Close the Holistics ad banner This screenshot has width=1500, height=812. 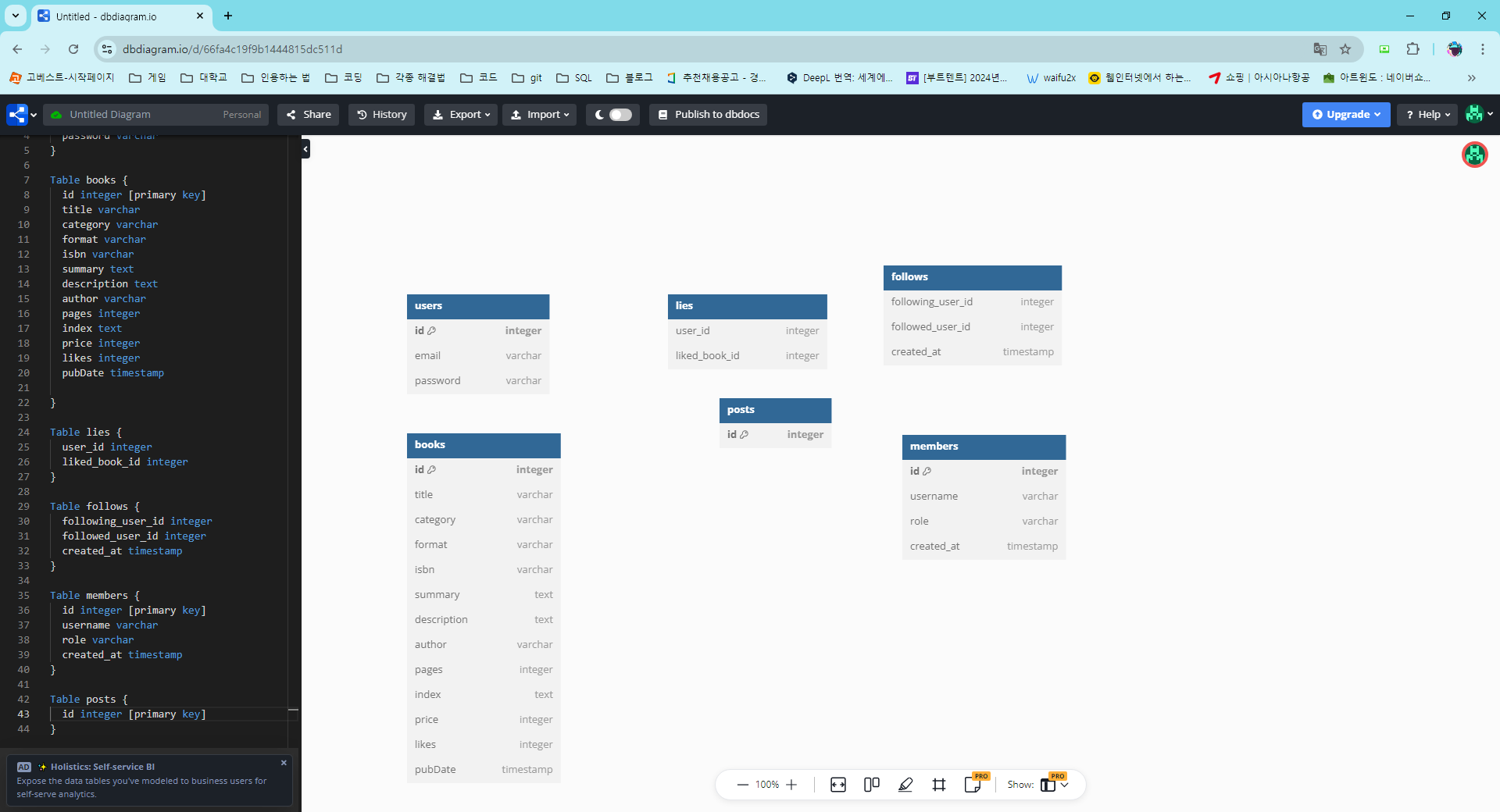coord(284,763)
